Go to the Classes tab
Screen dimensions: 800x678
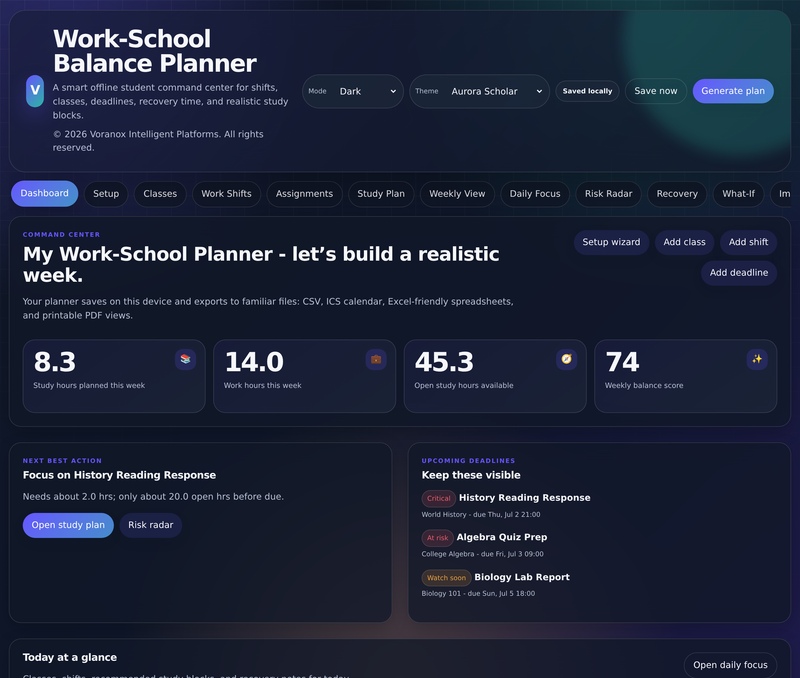click(160, 194)
